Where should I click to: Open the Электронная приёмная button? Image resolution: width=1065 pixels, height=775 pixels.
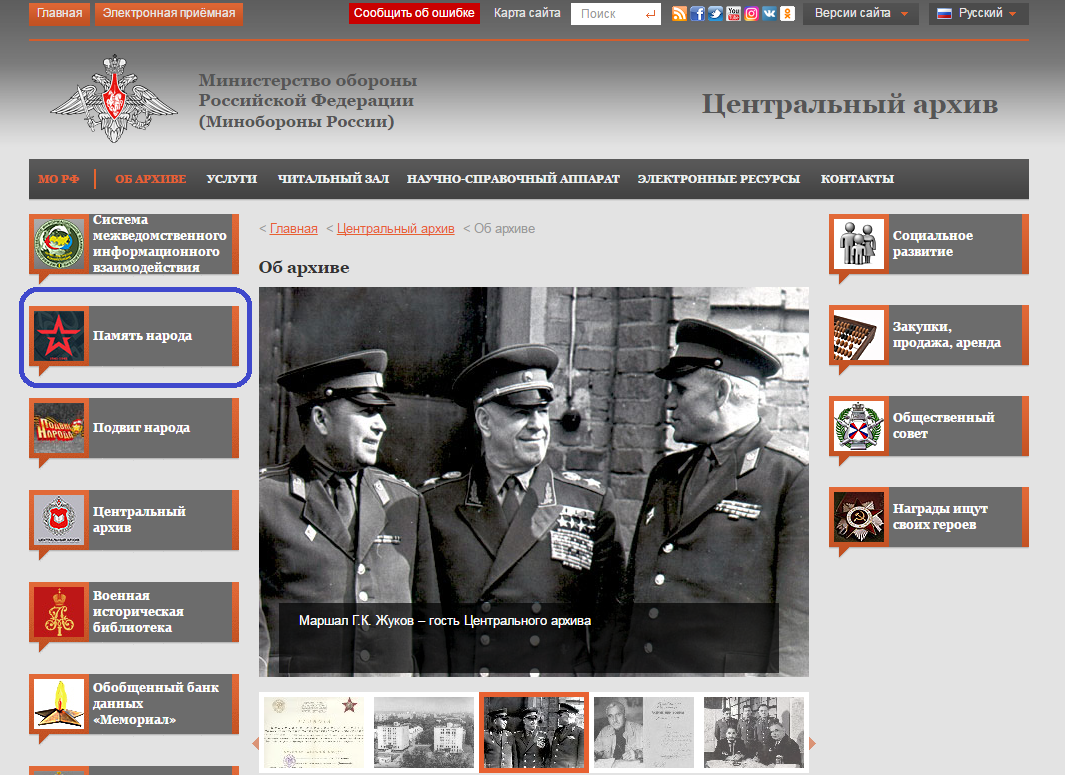[x=168, y=14]
